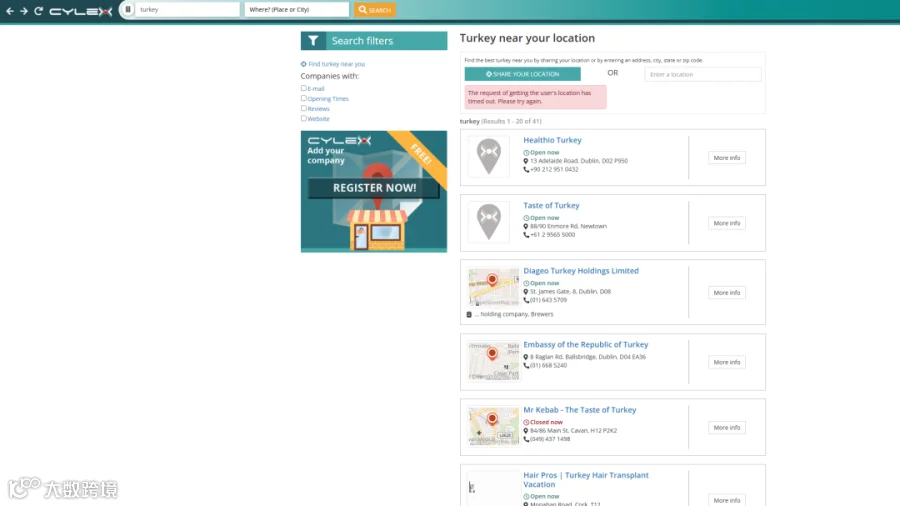Image resolution: width=900 pixels, height=506 pixels.
Task: Enable the Website filter checkbox
Action: click(304, 118)
